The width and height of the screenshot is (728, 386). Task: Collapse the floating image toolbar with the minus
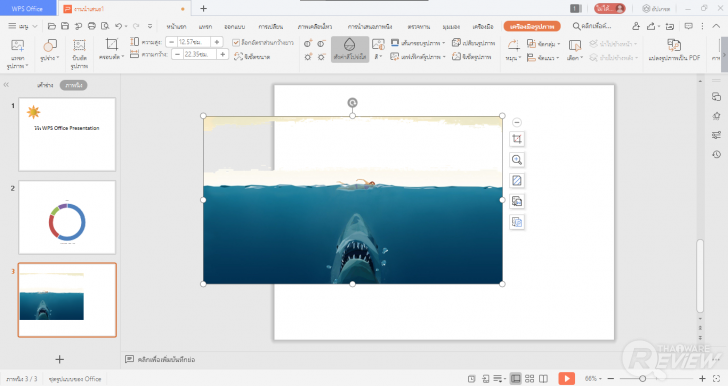[517, 122]
